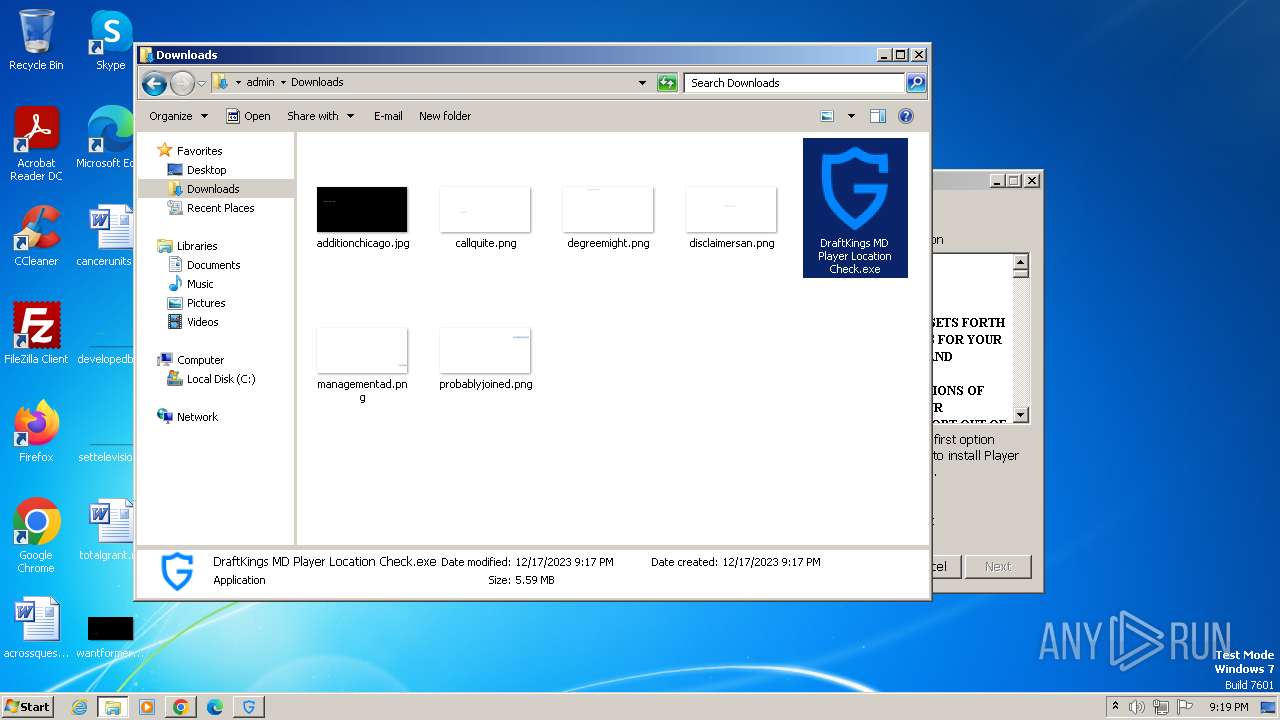Image resolution: width=1280 pixels, height=720 pixels.
Task: Click the E-mail command
Action: 388,116
